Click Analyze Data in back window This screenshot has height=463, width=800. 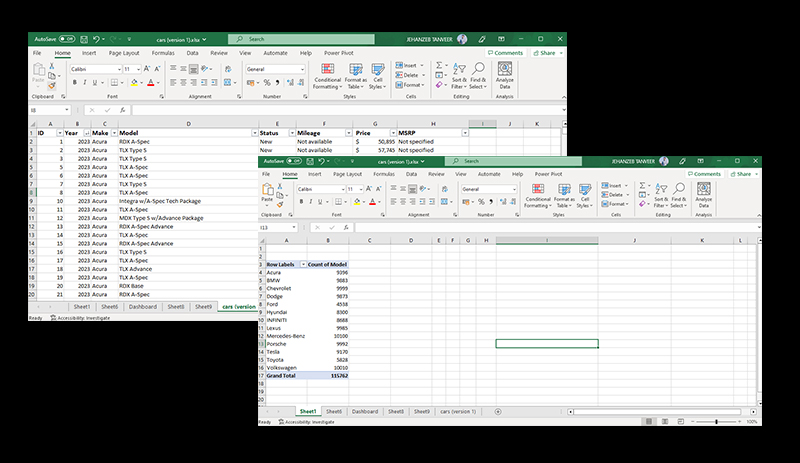pyautogui.click(x=505, y=75)
